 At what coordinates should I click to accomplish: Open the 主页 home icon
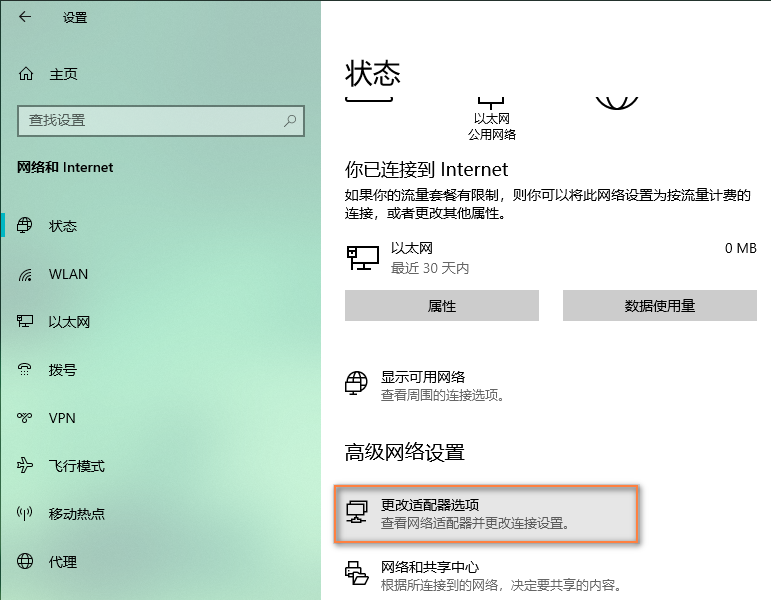point(26,74)
